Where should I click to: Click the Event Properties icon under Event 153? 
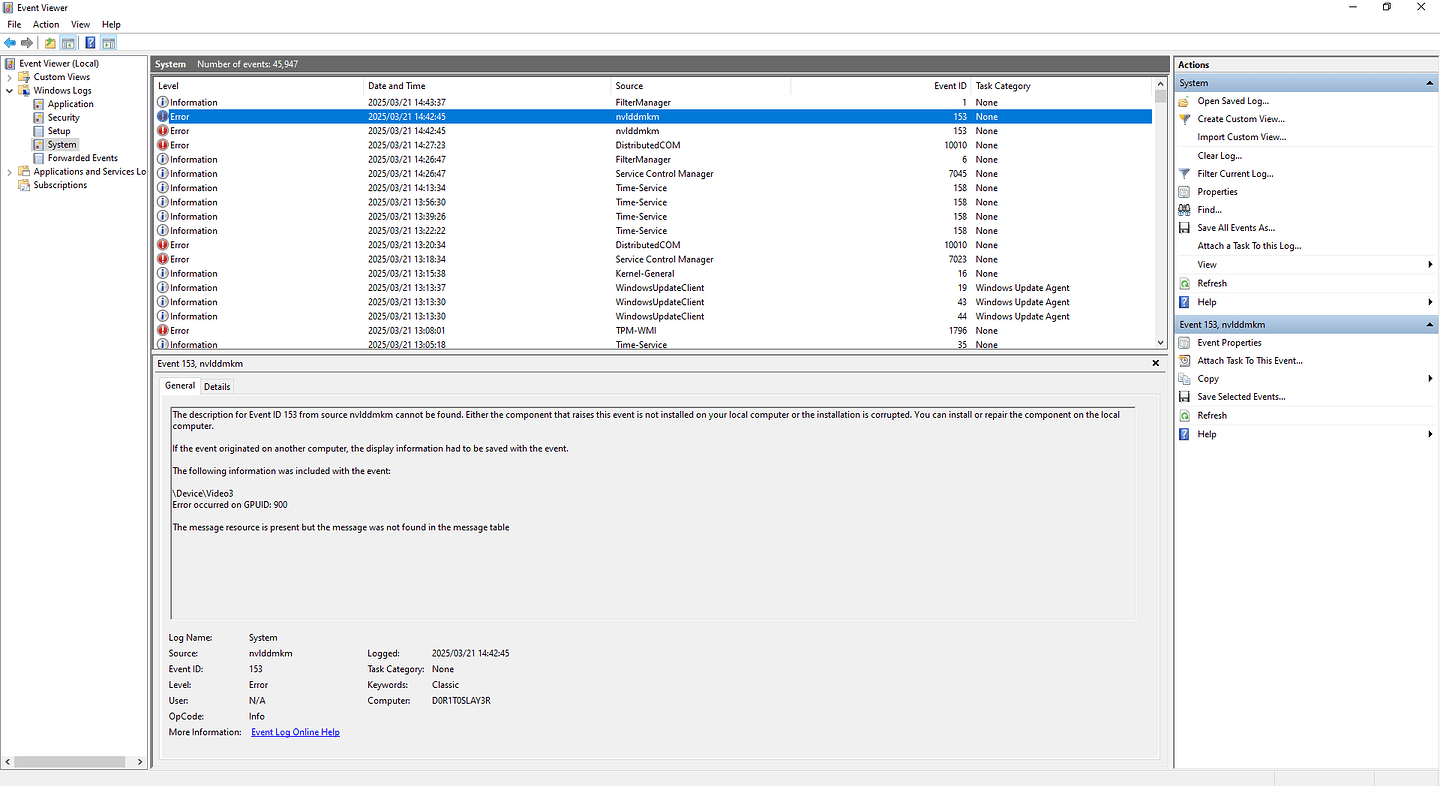(1184, 342)
